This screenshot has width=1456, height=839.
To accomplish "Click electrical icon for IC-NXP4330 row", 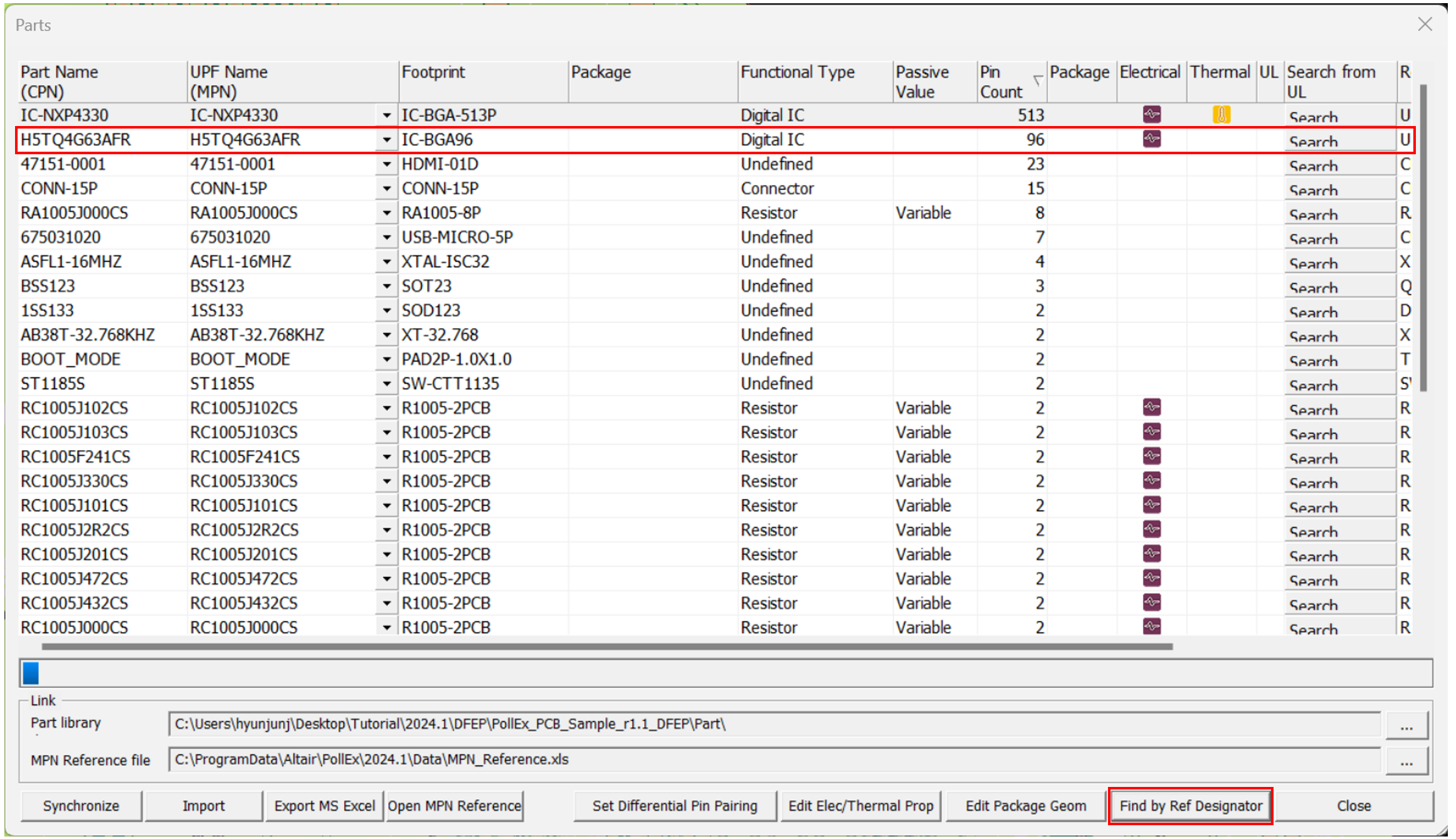I will (1151, 115).
